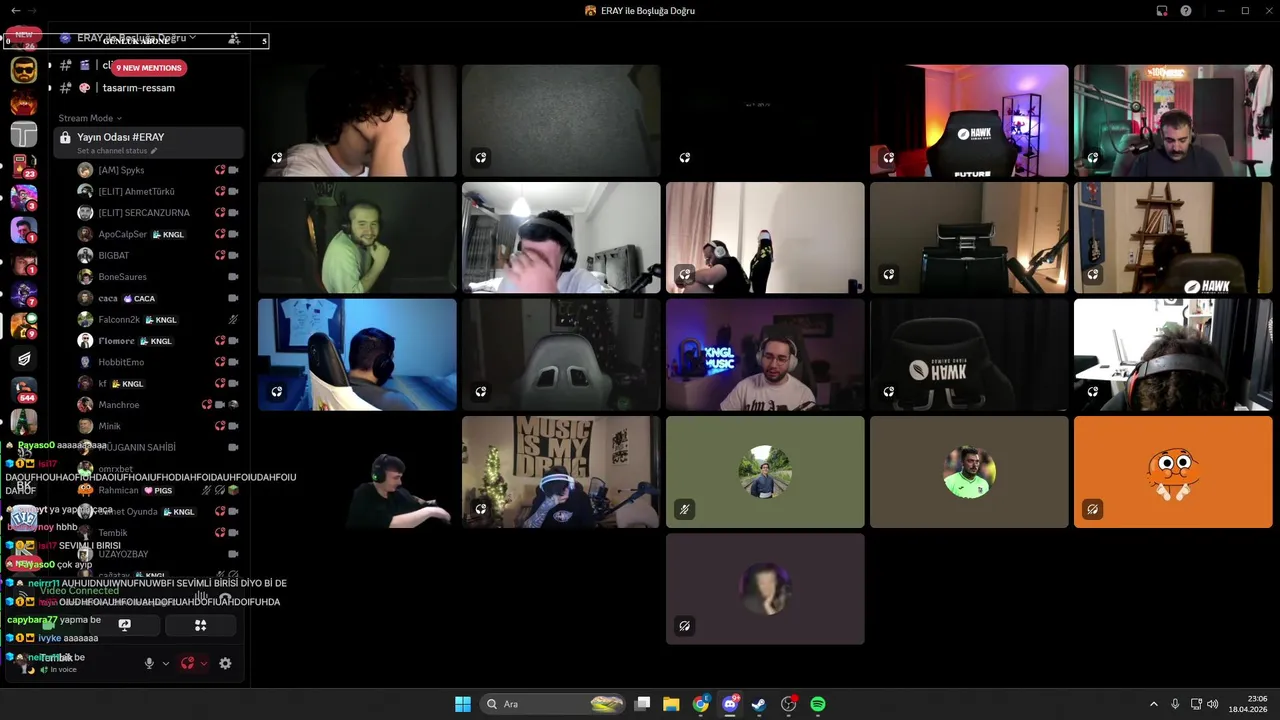Click the deafened icon next to BIGBAT
This screenshot has height=720, width=1280.
[x=220, y=255]
